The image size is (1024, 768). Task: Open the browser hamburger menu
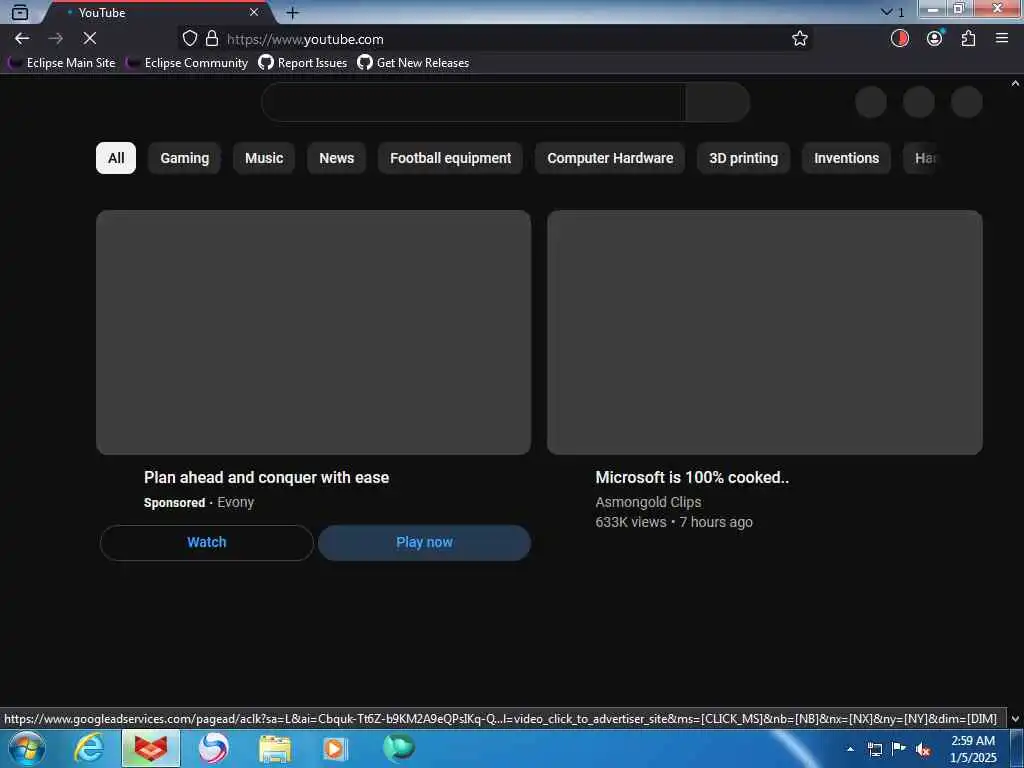tap(1002, 39)
